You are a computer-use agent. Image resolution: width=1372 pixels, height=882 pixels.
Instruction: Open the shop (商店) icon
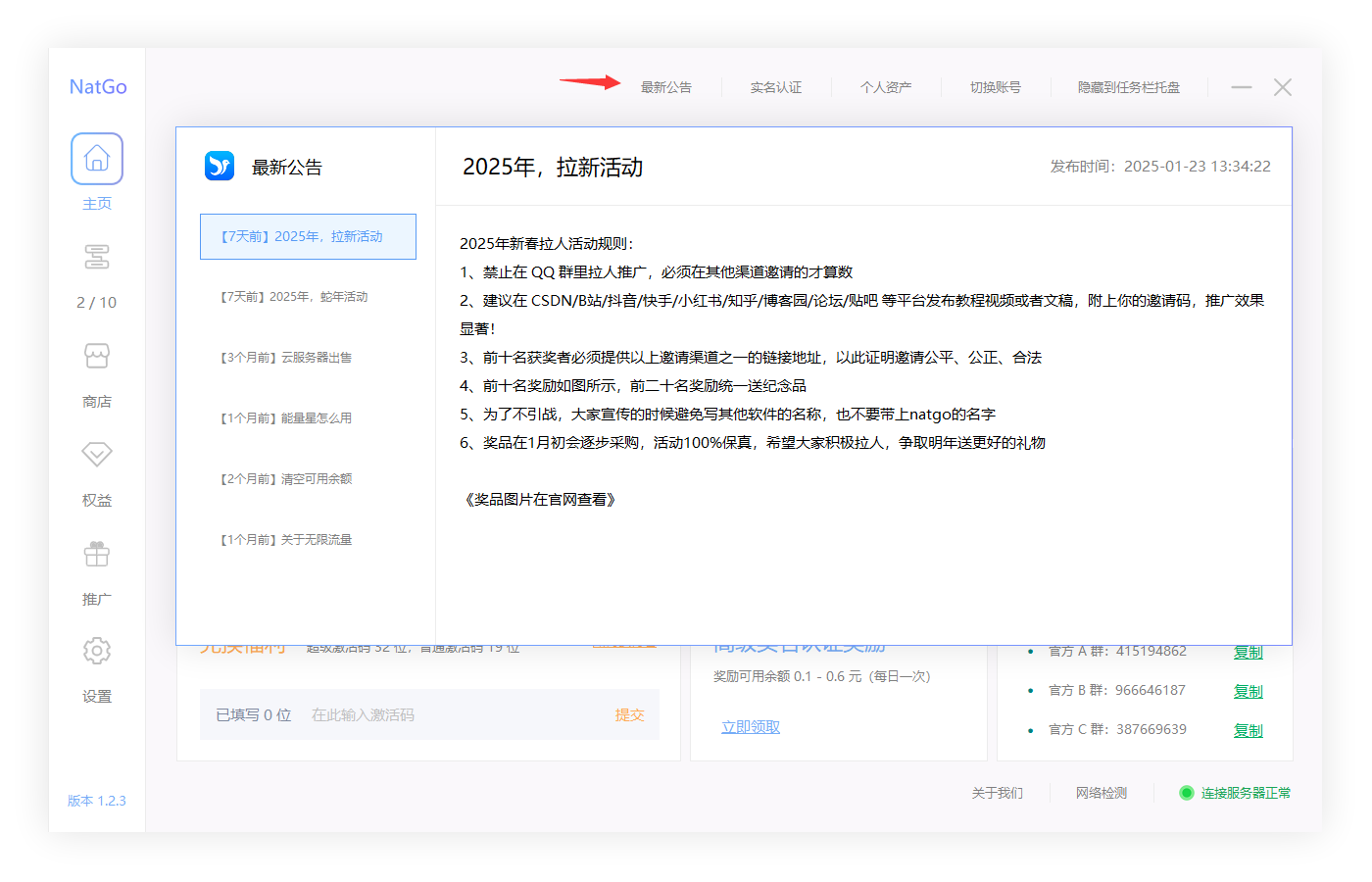[97, 356]
